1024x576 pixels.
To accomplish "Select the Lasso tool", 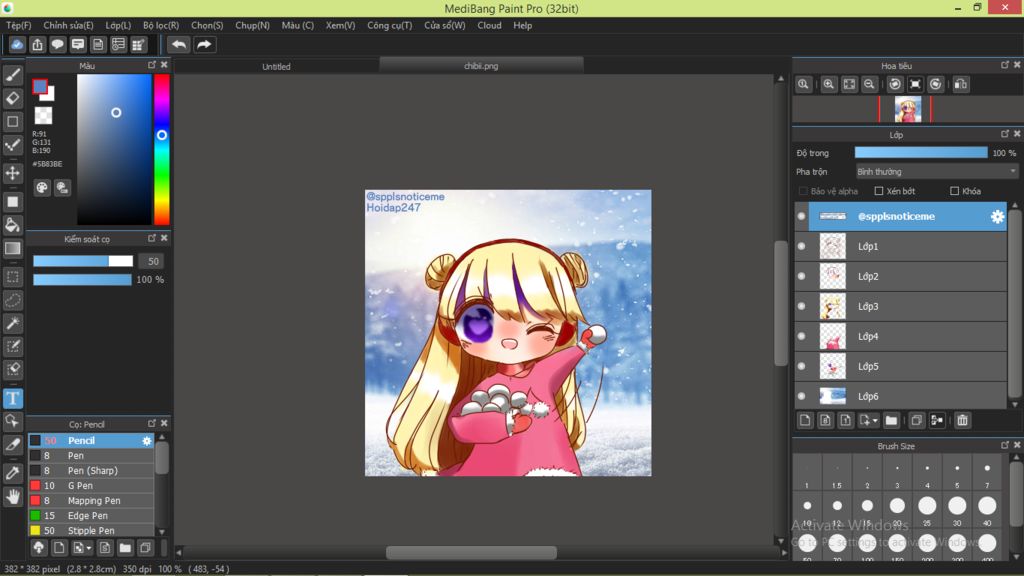I will pyautogui.click(x=12, y=300).
